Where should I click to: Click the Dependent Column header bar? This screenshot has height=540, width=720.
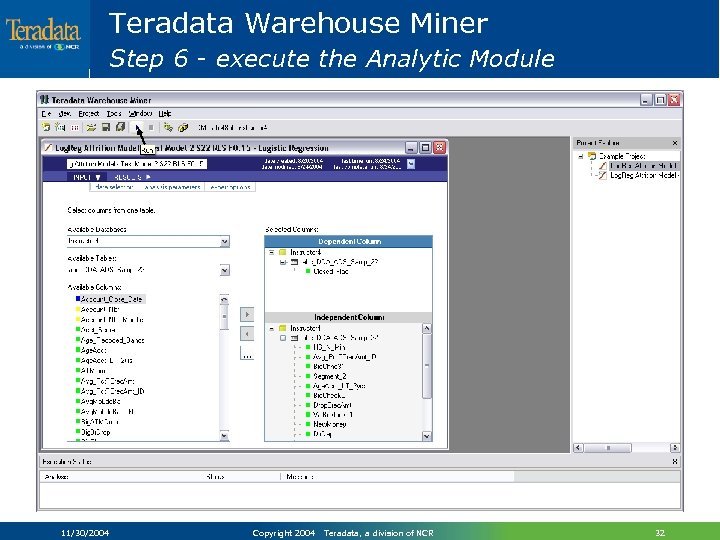tap(349, 242)
